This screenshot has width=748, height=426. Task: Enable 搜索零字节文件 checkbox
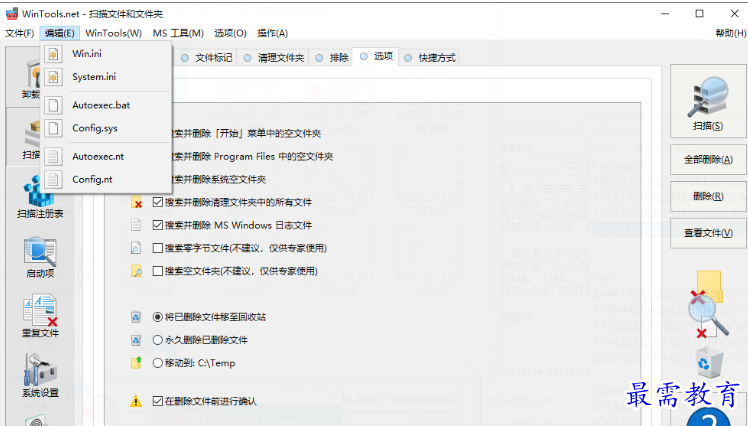(x=158, y=248)
